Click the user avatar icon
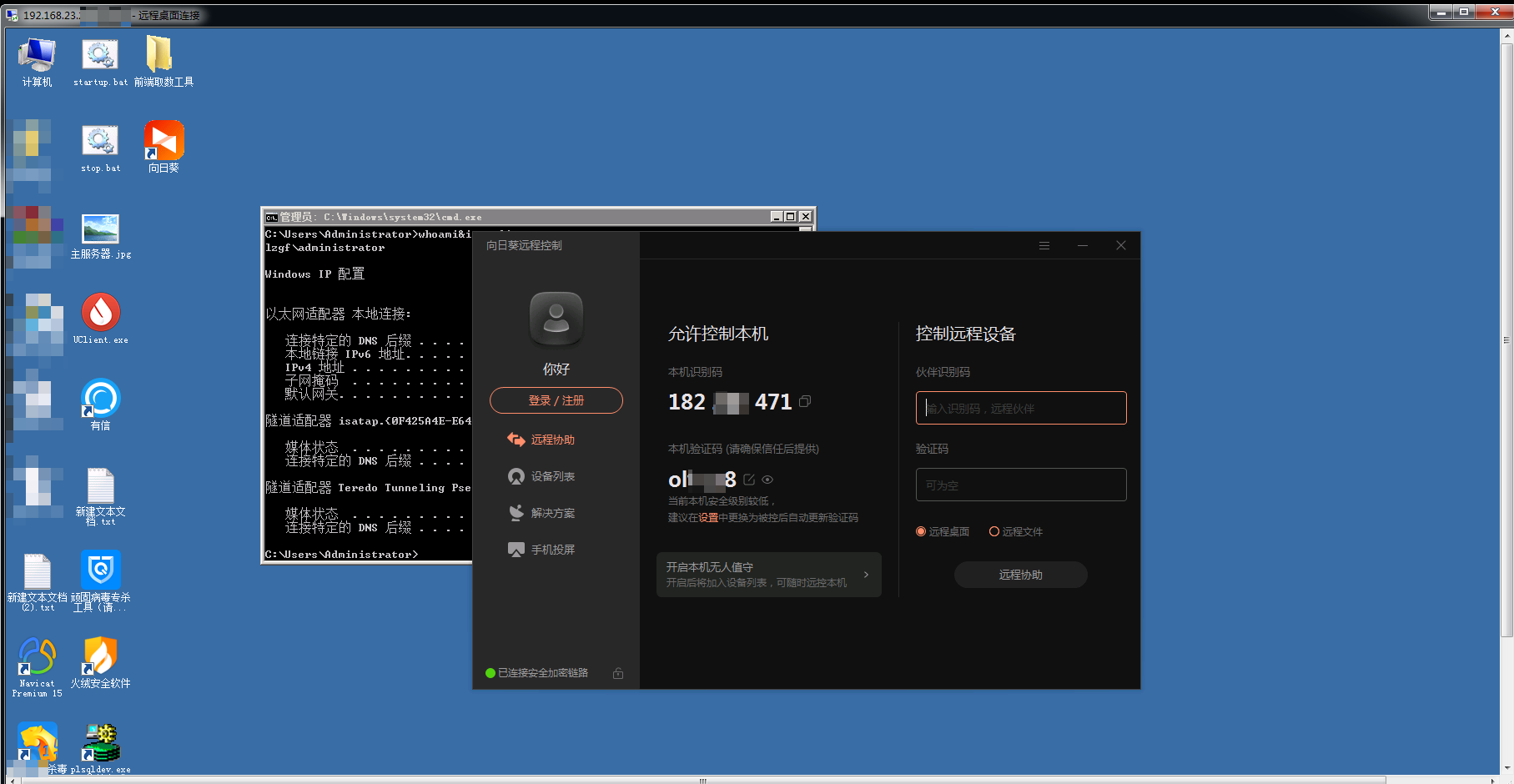This screenshot has height=784, width=1514. pos(556,319)
